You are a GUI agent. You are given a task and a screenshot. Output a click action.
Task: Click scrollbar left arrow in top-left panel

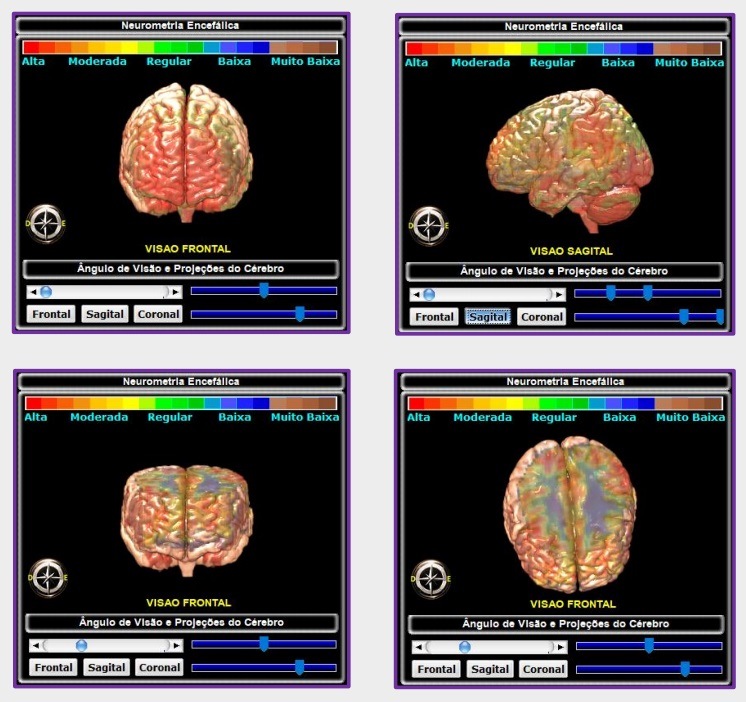tap(33, 292)
